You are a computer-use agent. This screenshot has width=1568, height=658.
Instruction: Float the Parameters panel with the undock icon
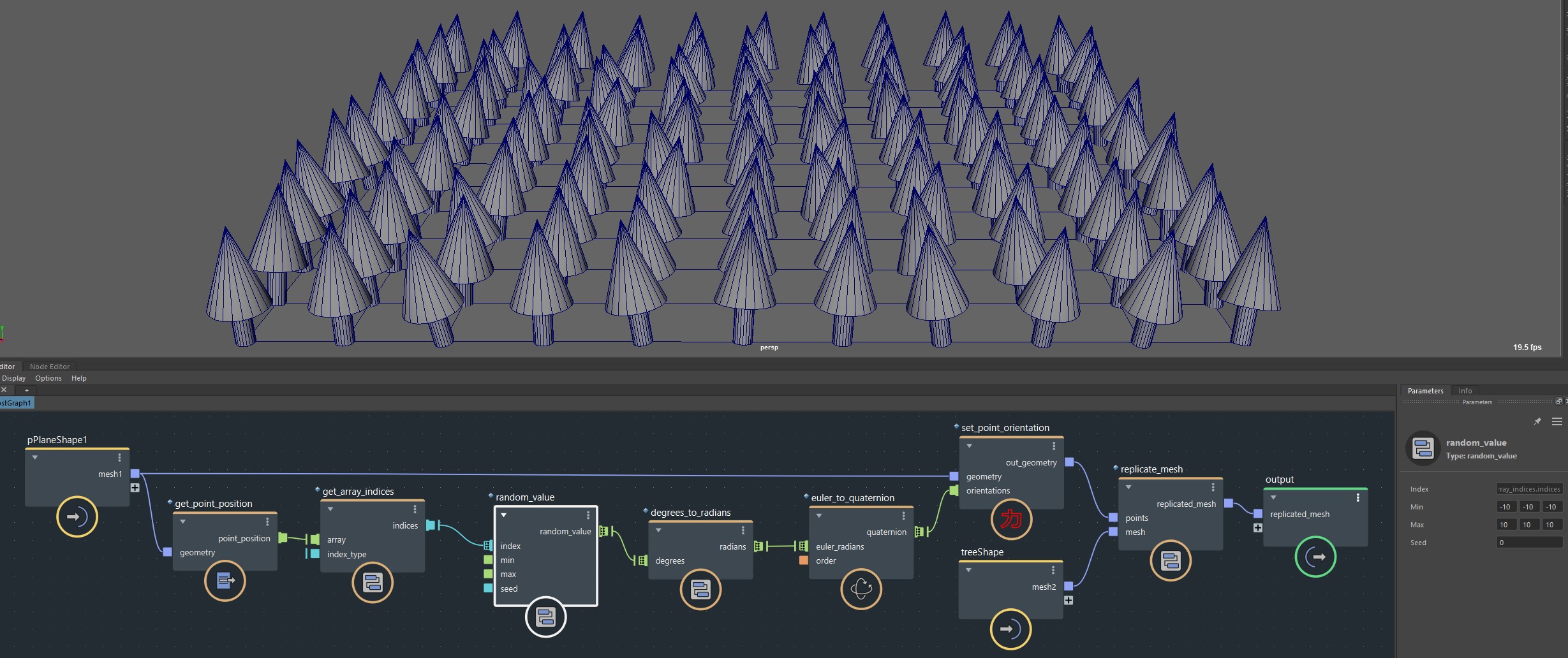(x=1558, y=401)
